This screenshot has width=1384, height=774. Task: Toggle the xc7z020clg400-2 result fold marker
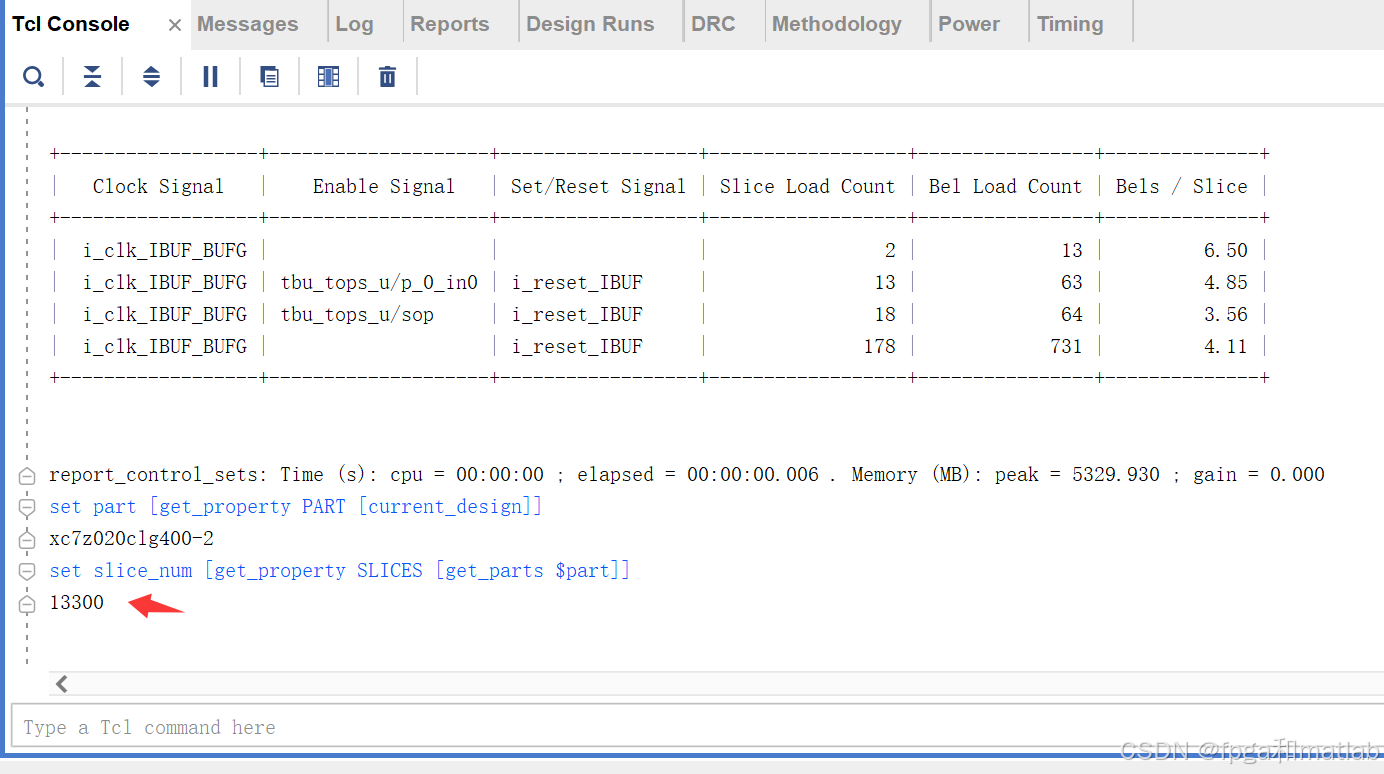tap(27, 539)
